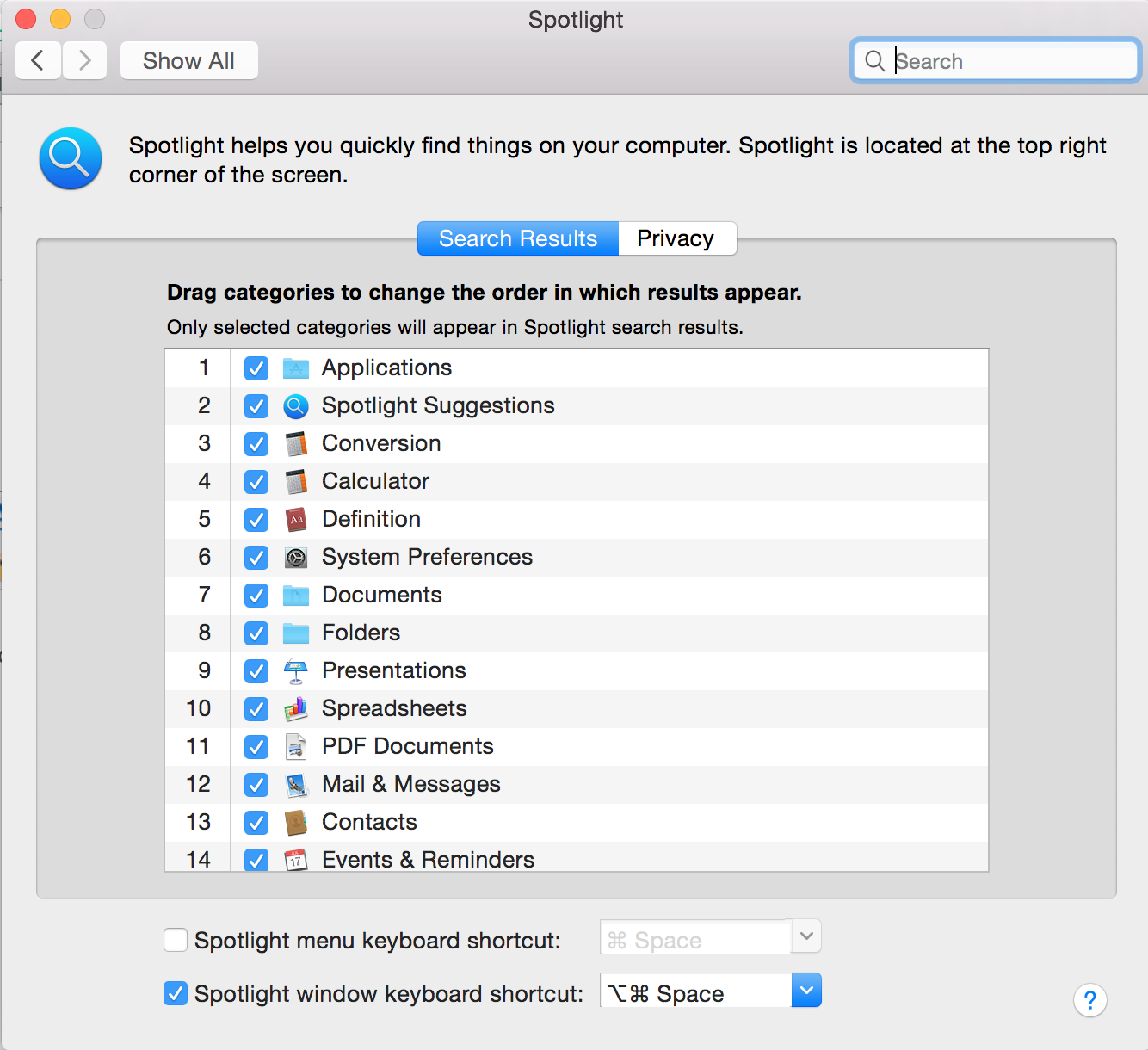
Task: Select the Contacts row label
Action: point(369,822)
